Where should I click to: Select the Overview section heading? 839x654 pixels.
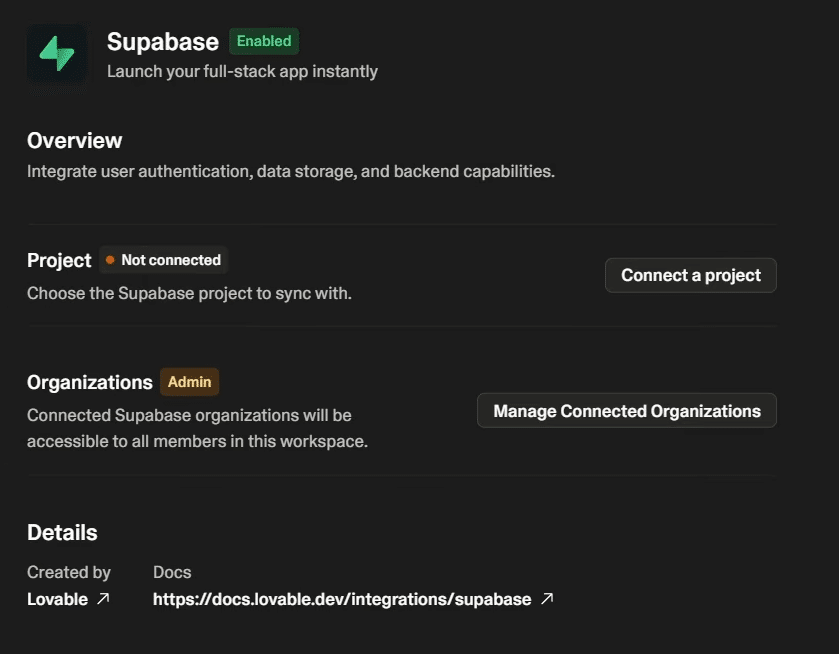(x=74, y=141)
